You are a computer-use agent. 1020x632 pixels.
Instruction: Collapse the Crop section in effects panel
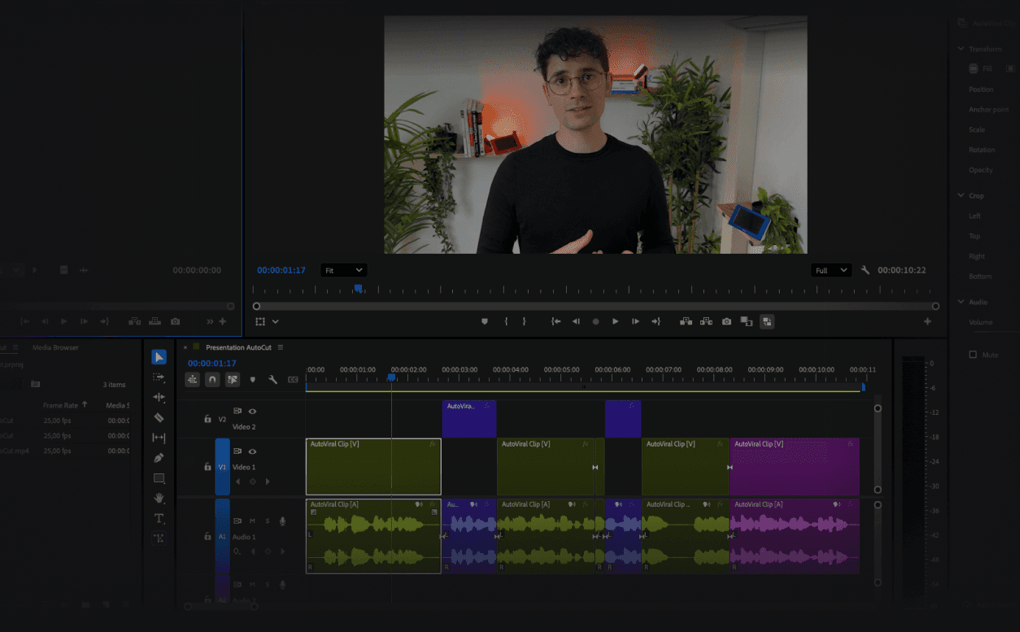click(x=961, y=196)
